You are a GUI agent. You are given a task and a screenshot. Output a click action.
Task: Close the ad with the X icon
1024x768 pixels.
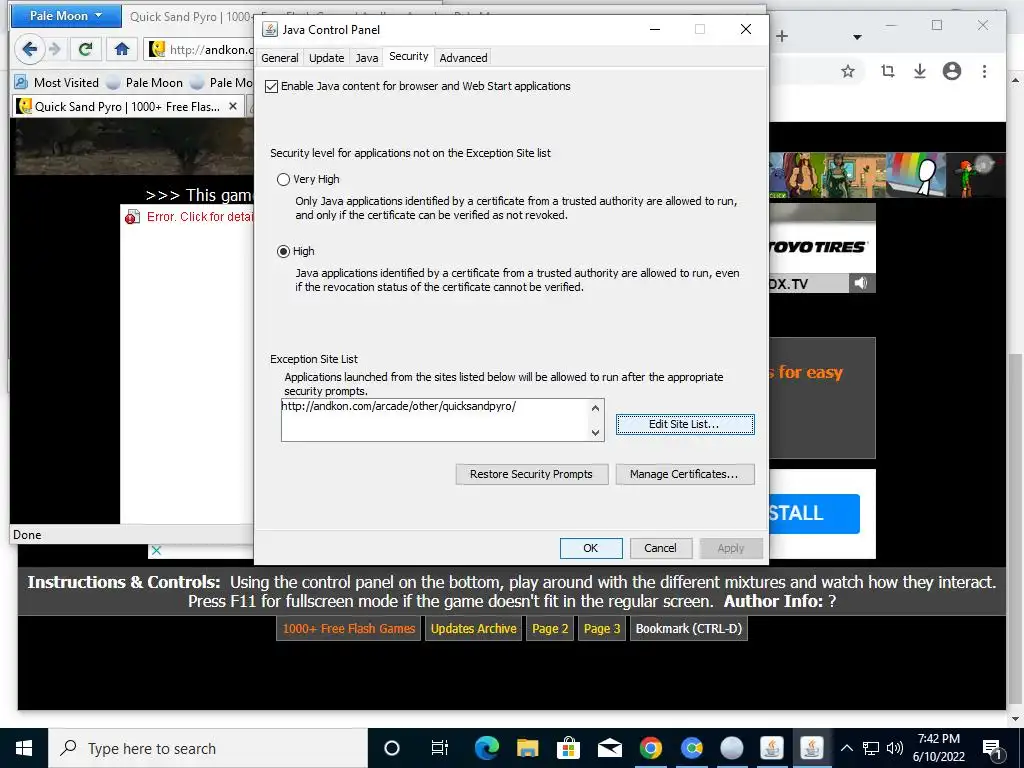pyautogui.click(x=156, y=551)
